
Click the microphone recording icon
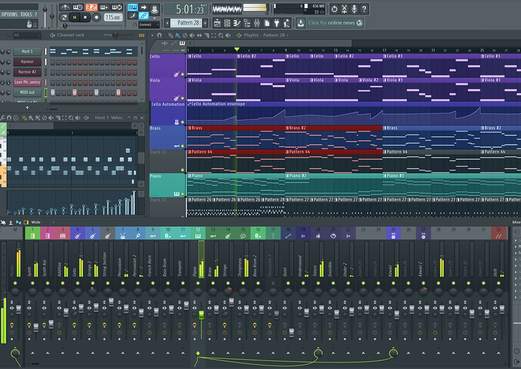coord(354,9)
